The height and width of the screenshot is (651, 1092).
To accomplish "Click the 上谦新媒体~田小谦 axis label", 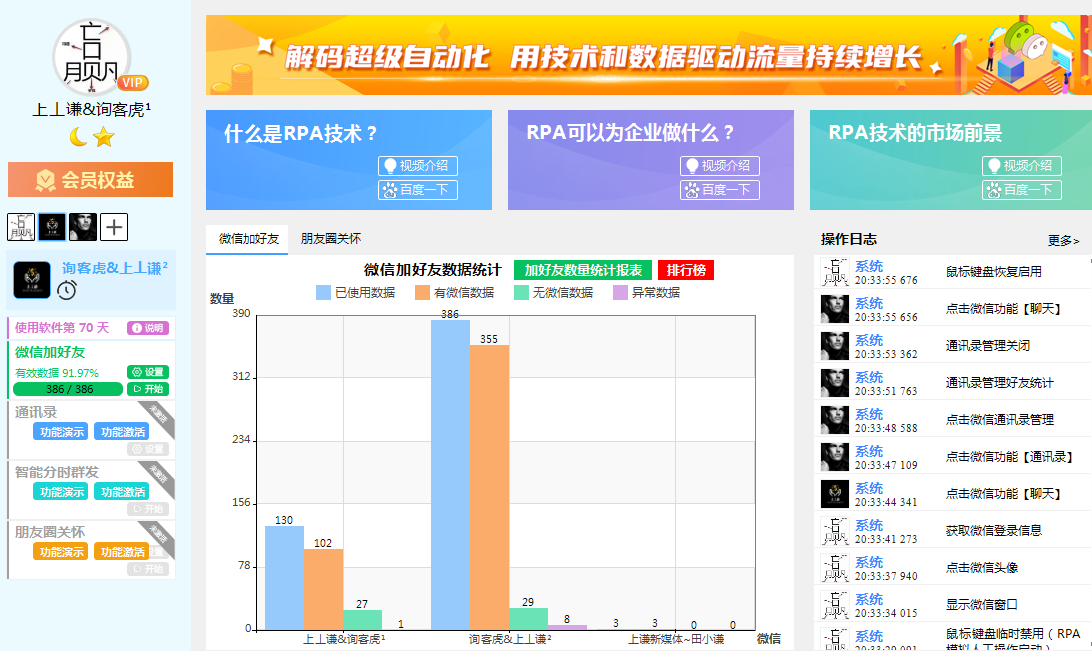I will (x=676, y=638).
